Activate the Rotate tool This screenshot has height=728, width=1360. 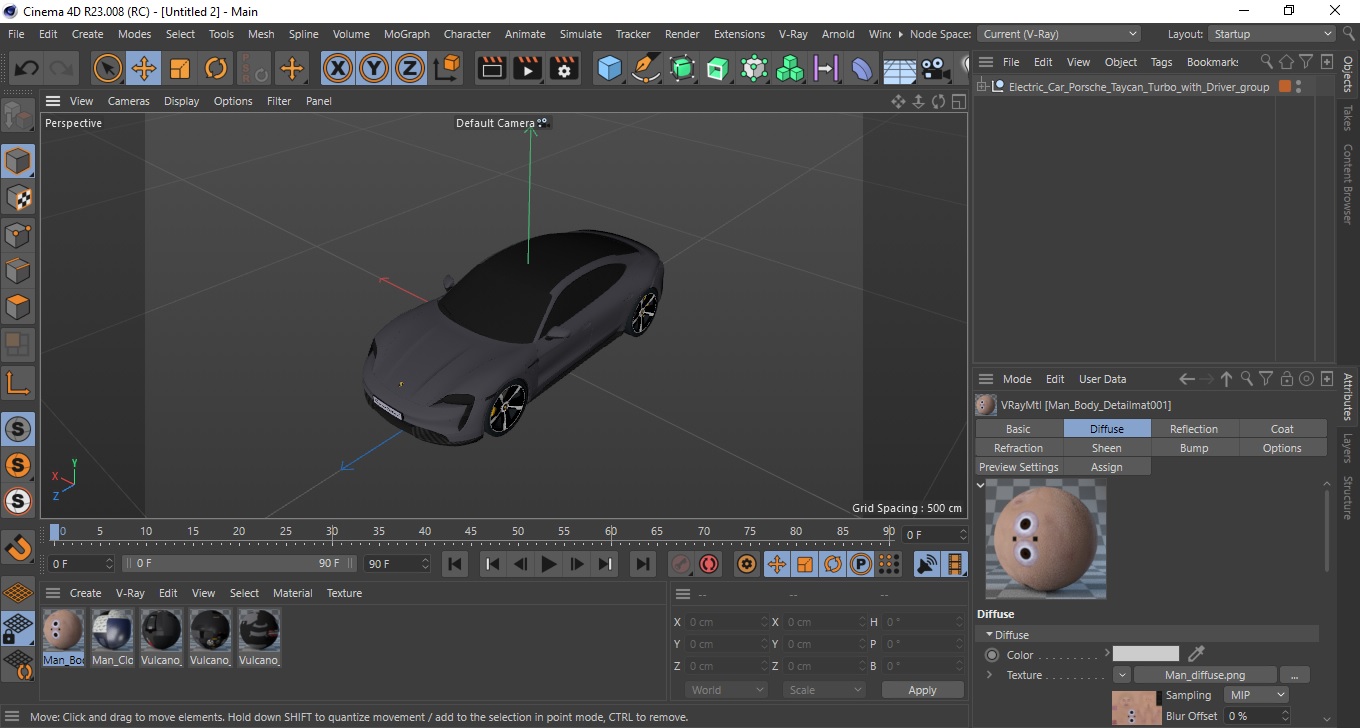tap(216, 68)
